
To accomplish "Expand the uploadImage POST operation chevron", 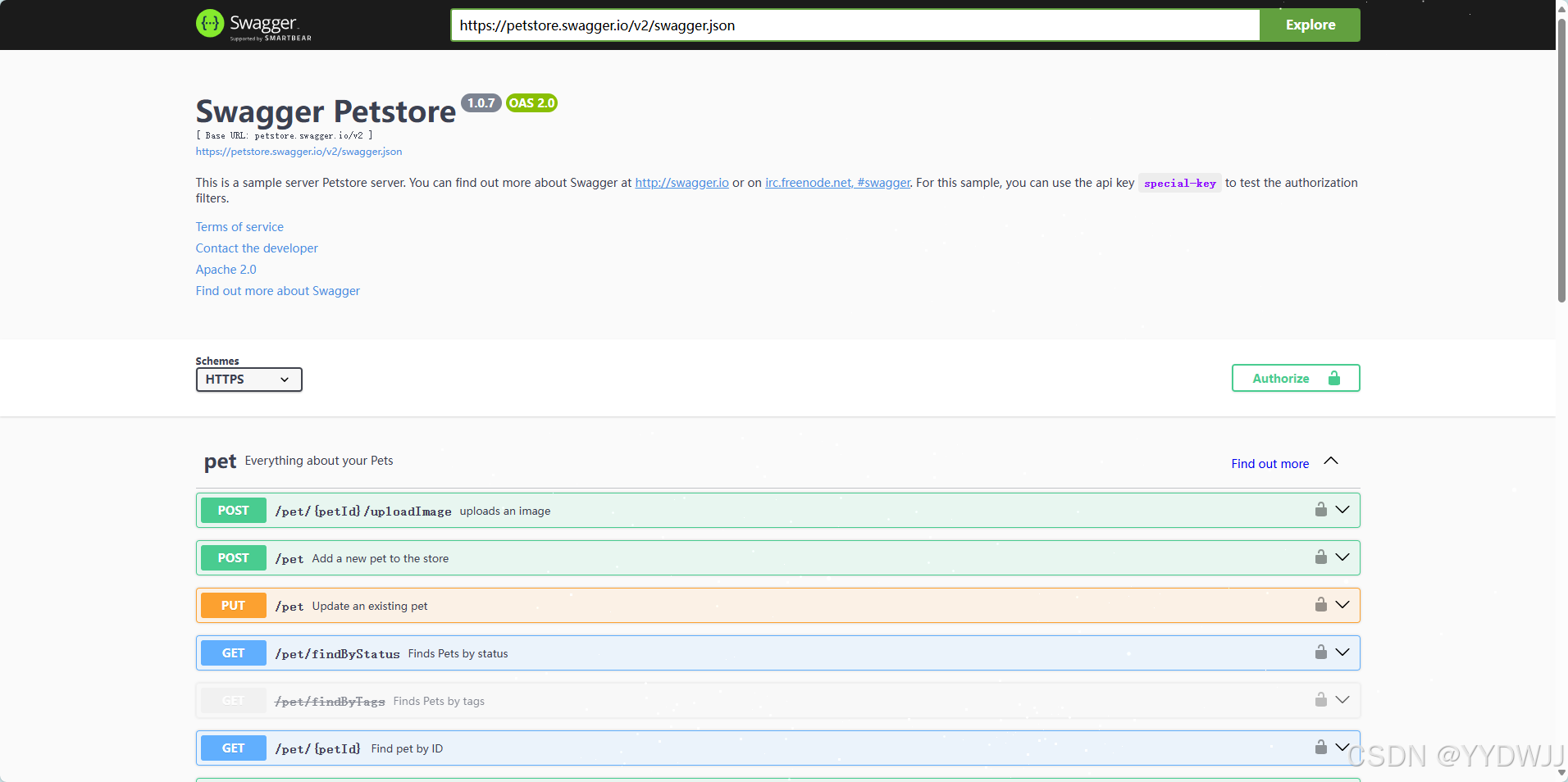I will click(x=1342, y=510).
